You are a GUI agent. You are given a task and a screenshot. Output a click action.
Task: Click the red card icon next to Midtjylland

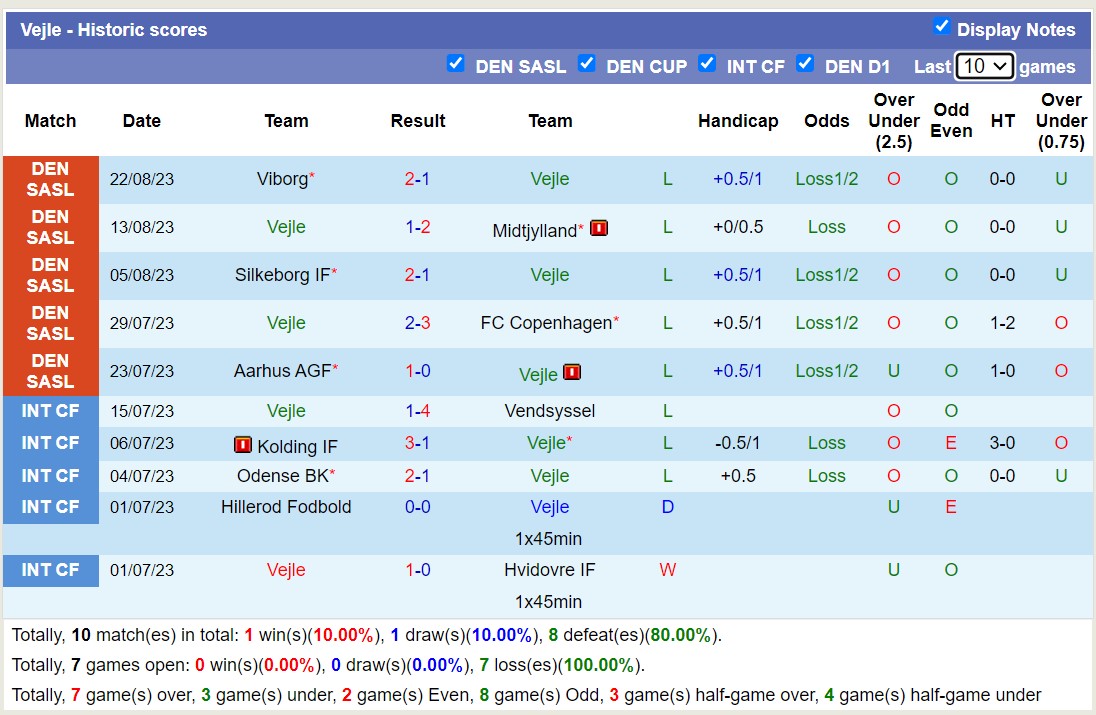(x=598, y=227)
